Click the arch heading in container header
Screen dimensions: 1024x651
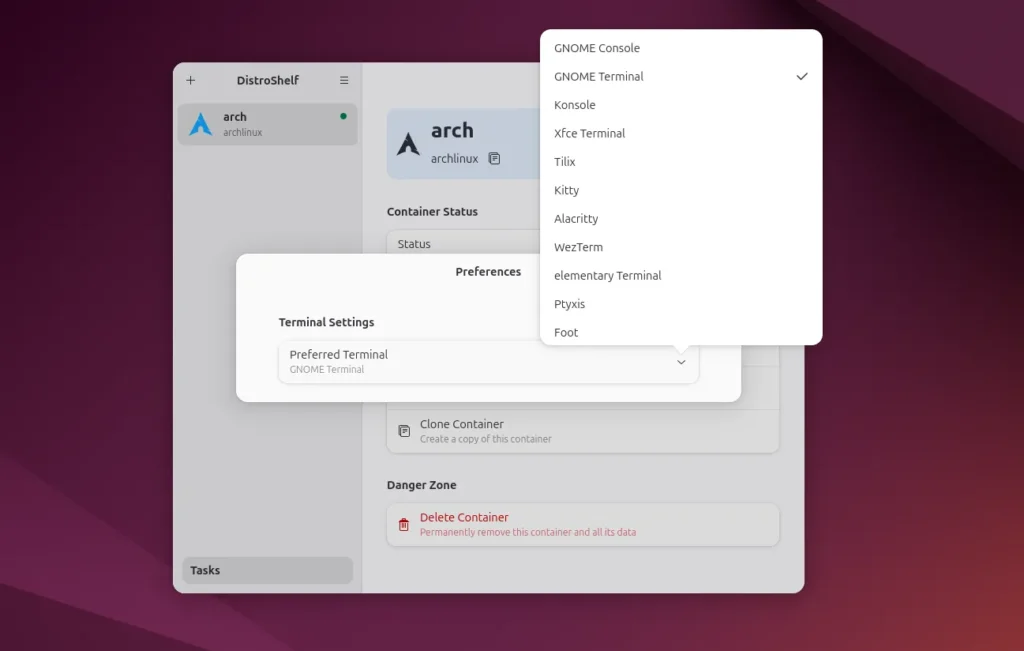(452, 131)
